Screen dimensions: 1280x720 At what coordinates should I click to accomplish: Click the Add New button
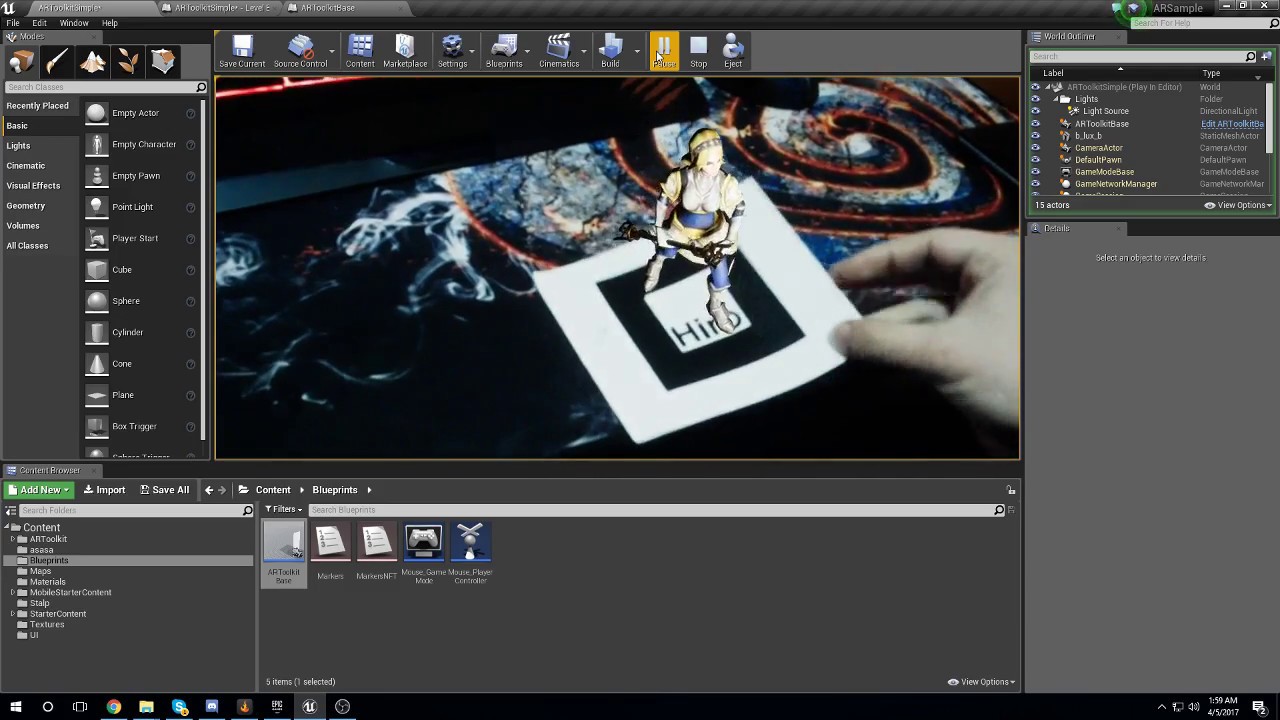pos(38,490)
